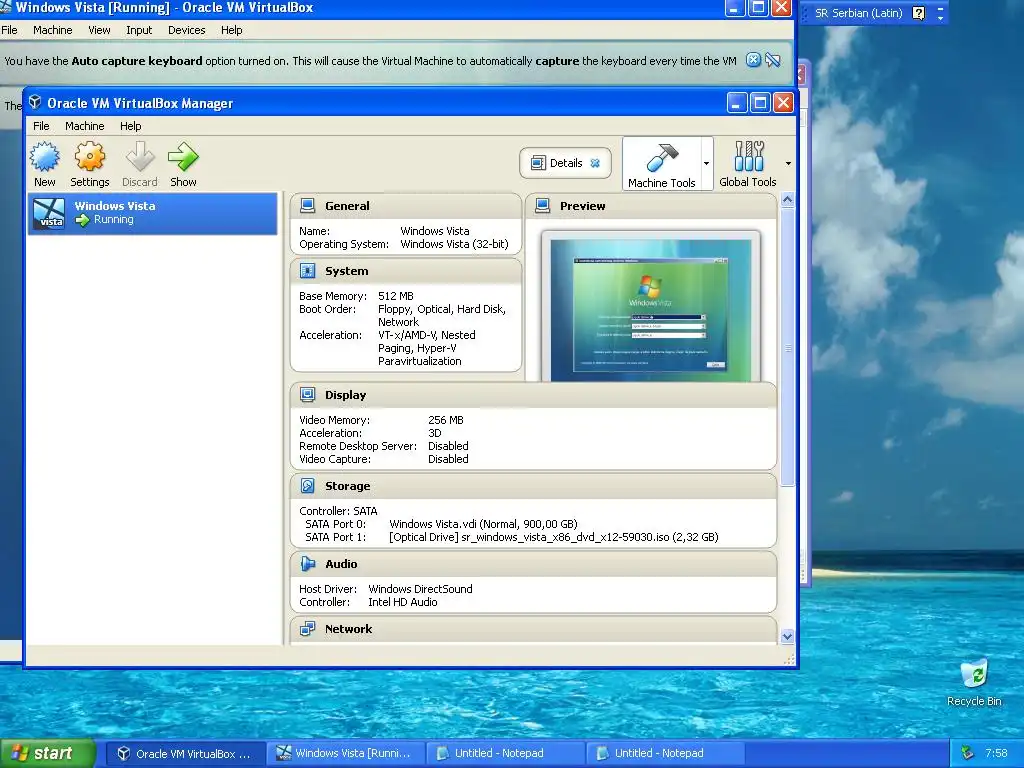The width and height of the screenshot is (1024, 768).
Task: Switch to Oracle VM VirtualBox taskbar button
Action: pyautogui.click(x=185, y=753)
